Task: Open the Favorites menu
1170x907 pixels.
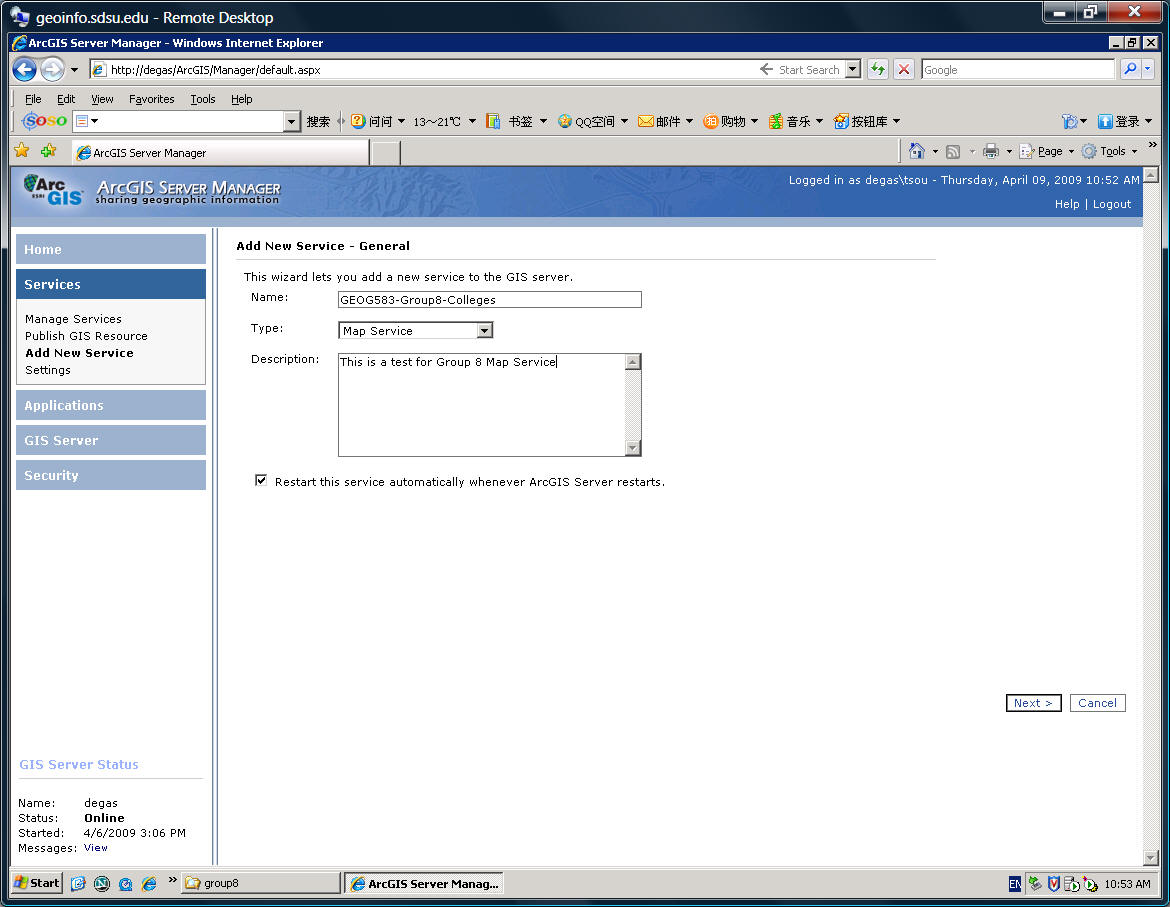Action: (x=151, y=98)
